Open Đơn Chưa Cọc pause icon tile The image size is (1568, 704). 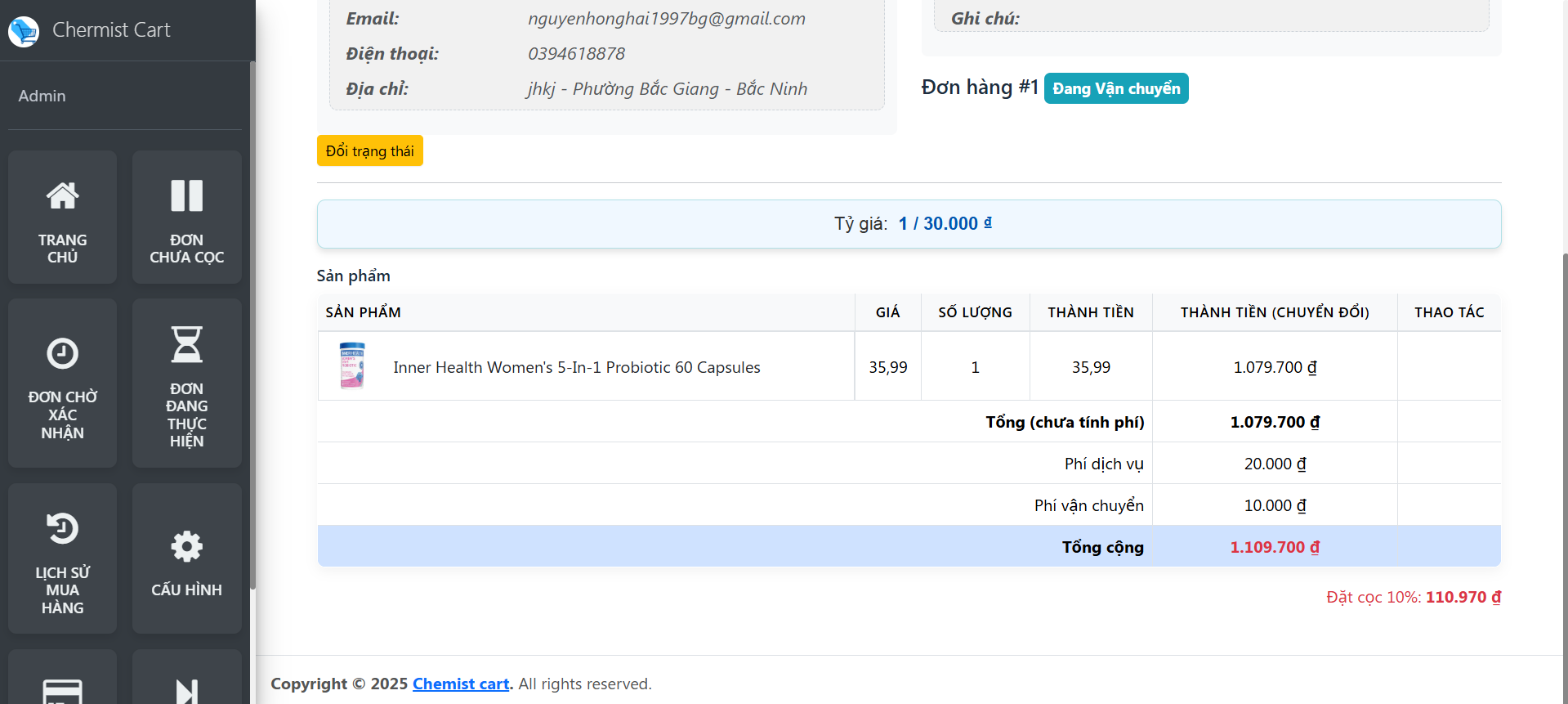pyautogui.click(x=186, y=217)
